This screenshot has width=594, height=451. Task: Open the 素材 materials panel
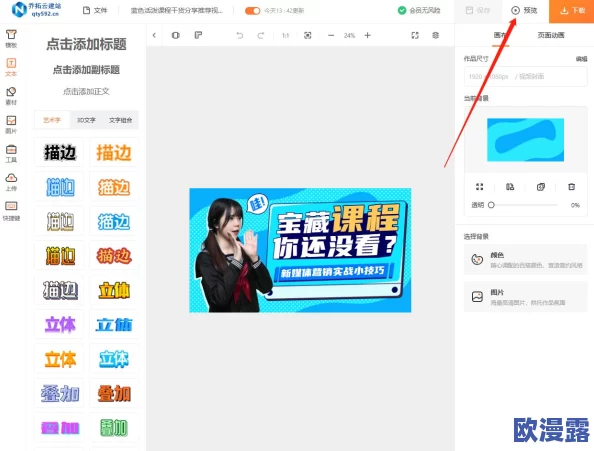11,96
